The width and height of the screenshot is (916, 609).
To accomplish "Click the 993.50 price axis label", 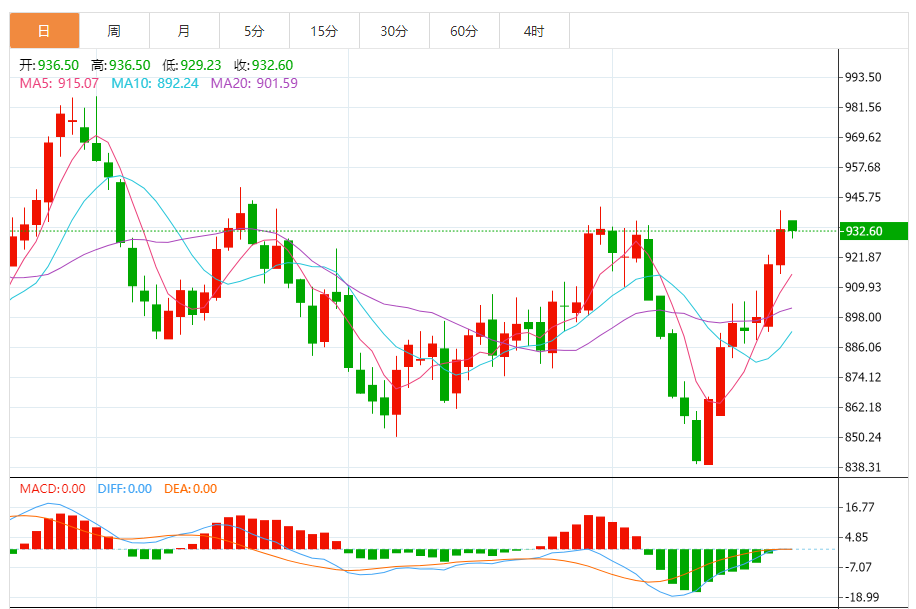I will [863, 77].
